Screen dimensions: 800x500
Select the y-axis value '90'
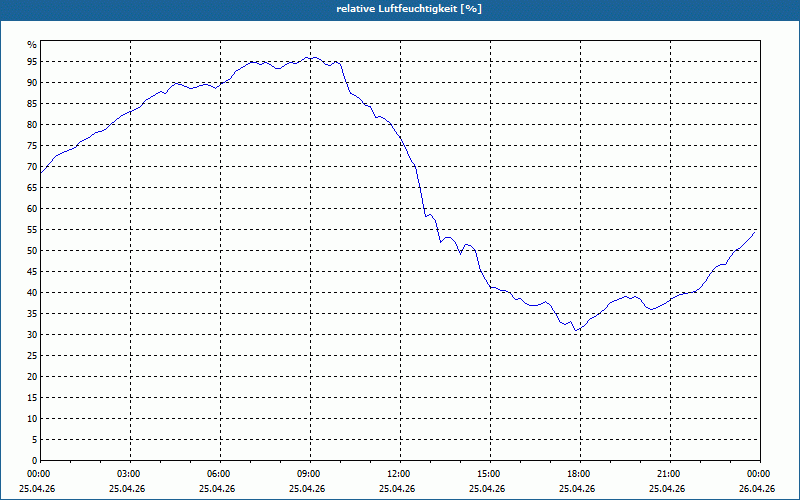32,83
